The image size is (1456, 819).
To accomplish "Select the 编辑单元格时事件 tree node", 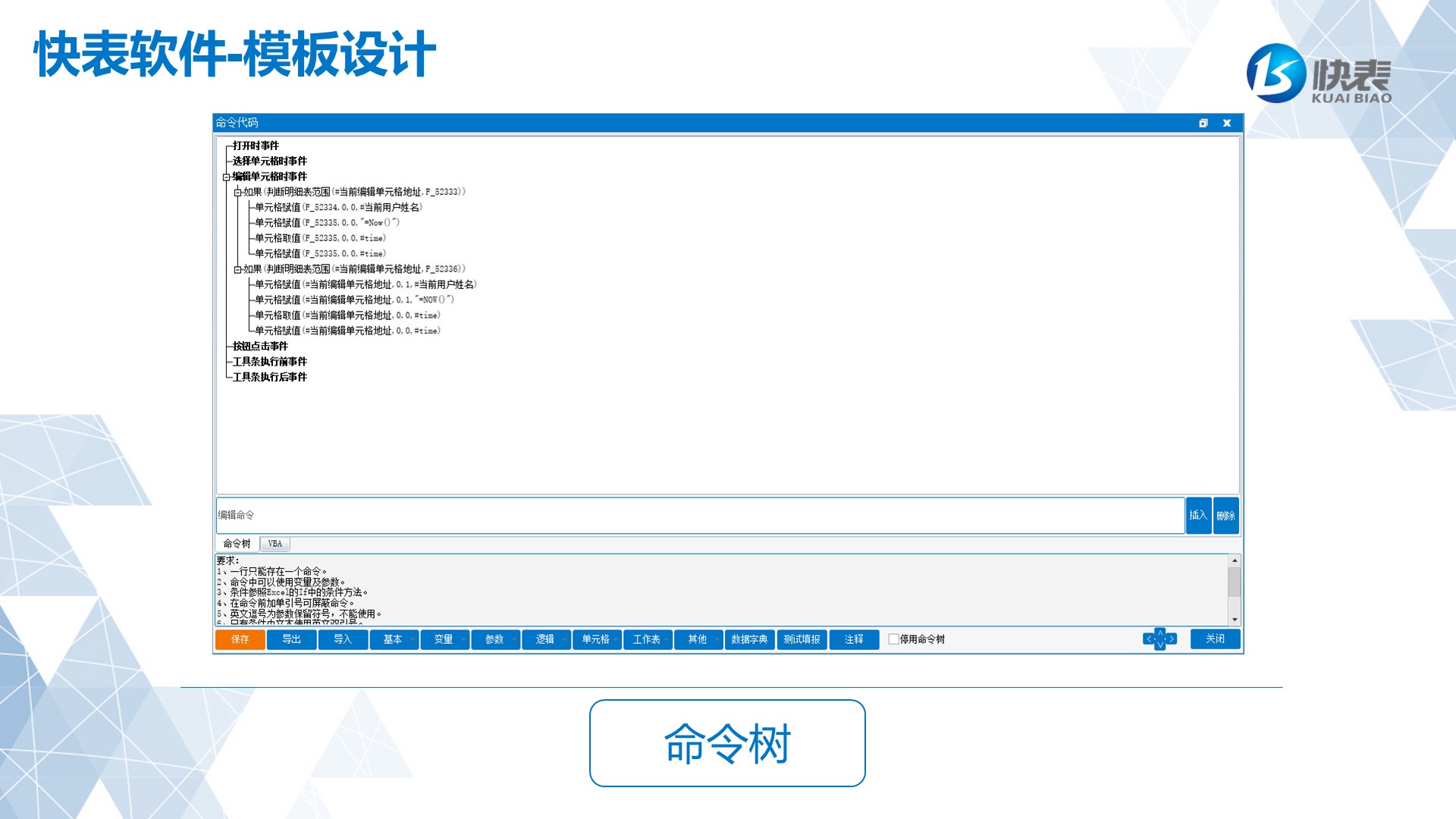I will coord(270,177).
